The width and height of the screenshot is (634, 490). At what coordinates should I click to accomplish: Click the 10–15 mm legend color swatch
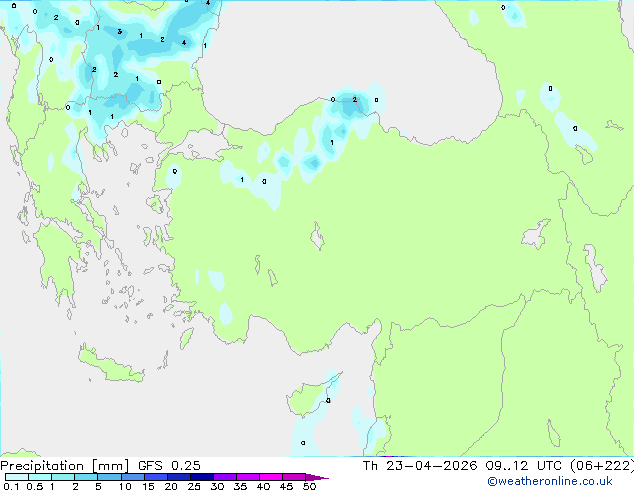tap(132, 477)
